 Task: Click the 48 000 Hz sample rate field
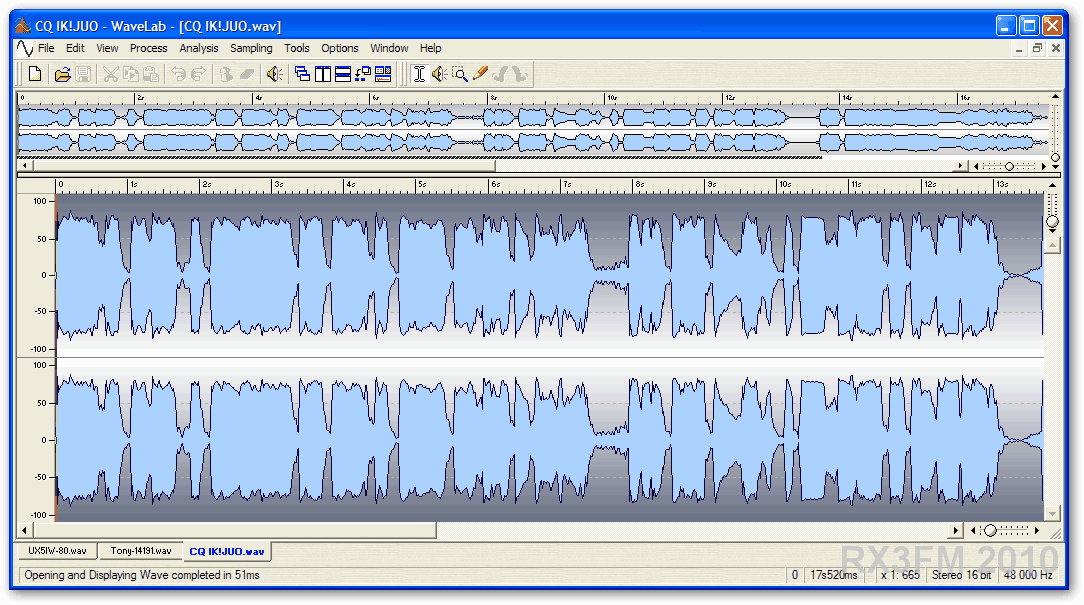point(1028,575)
